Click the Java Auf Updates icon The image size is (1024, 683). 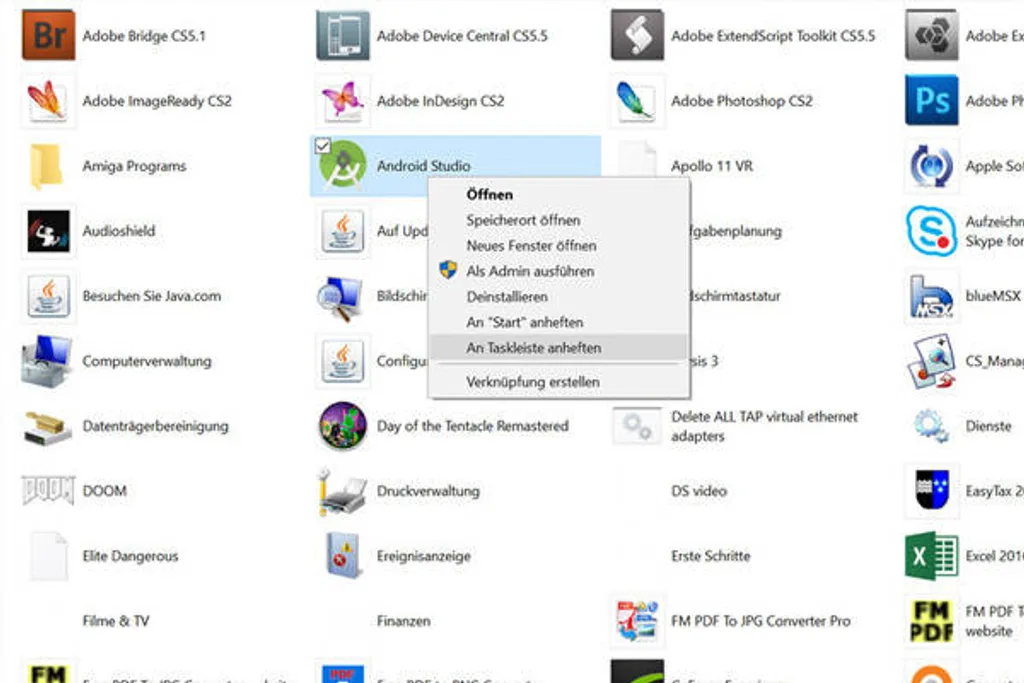point(343,231)
